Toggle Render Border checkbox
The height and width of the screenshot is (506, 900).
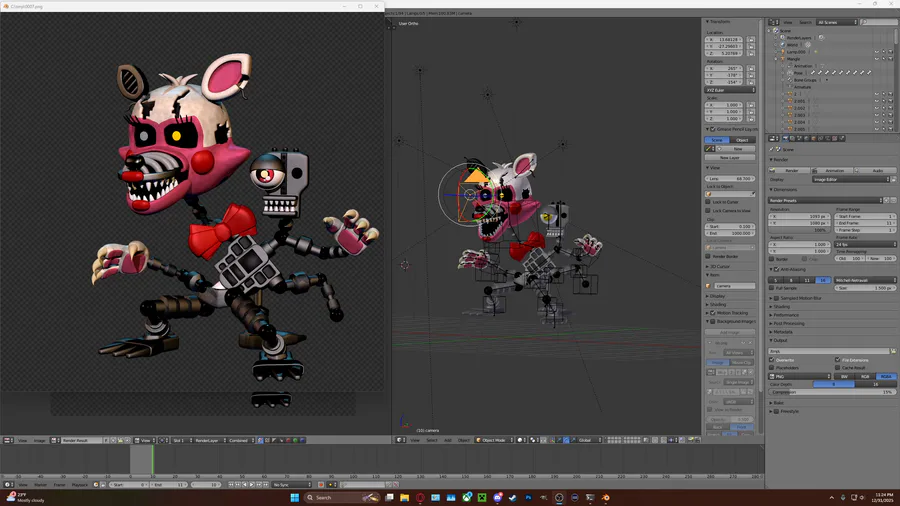coord(708,256)
